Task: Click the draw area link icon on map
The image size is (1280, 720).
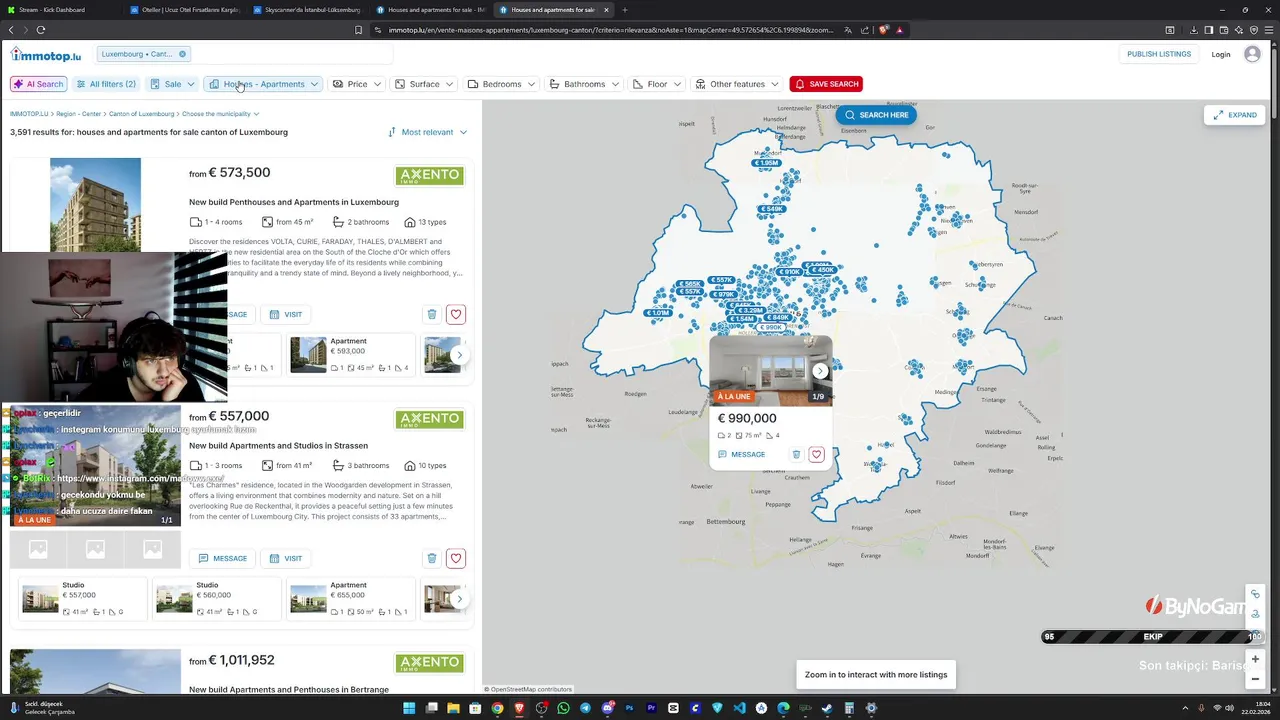Action: pos(1255,594)
